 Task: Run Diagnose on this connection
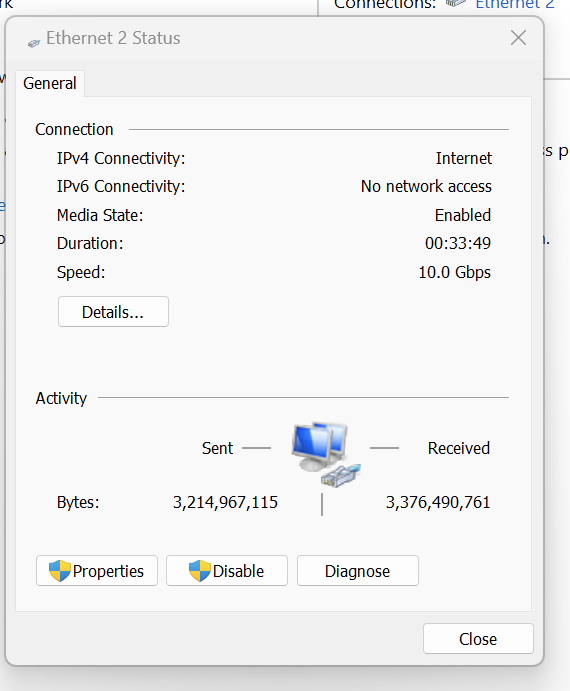tap(358, 571)
